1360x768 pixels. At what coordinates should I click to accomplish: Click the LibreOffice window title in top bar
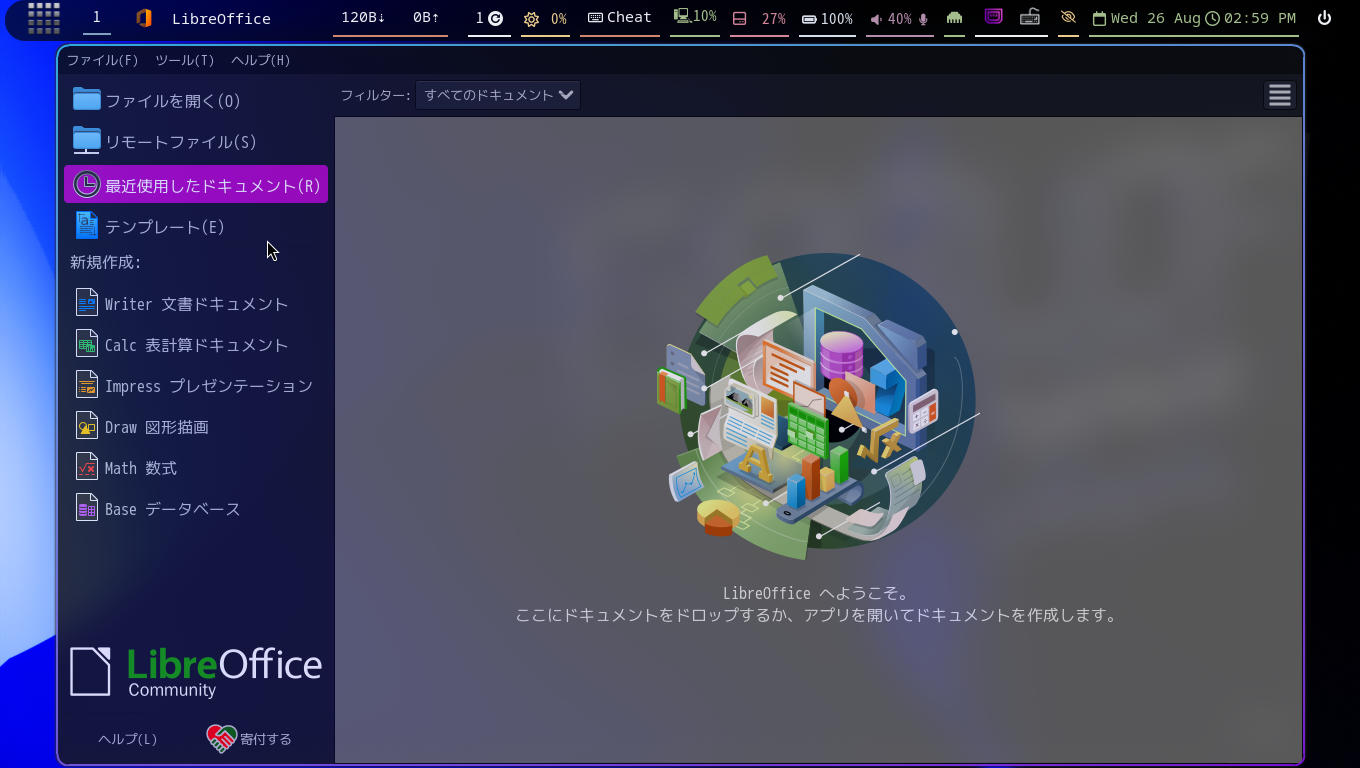tap(221, 18)
